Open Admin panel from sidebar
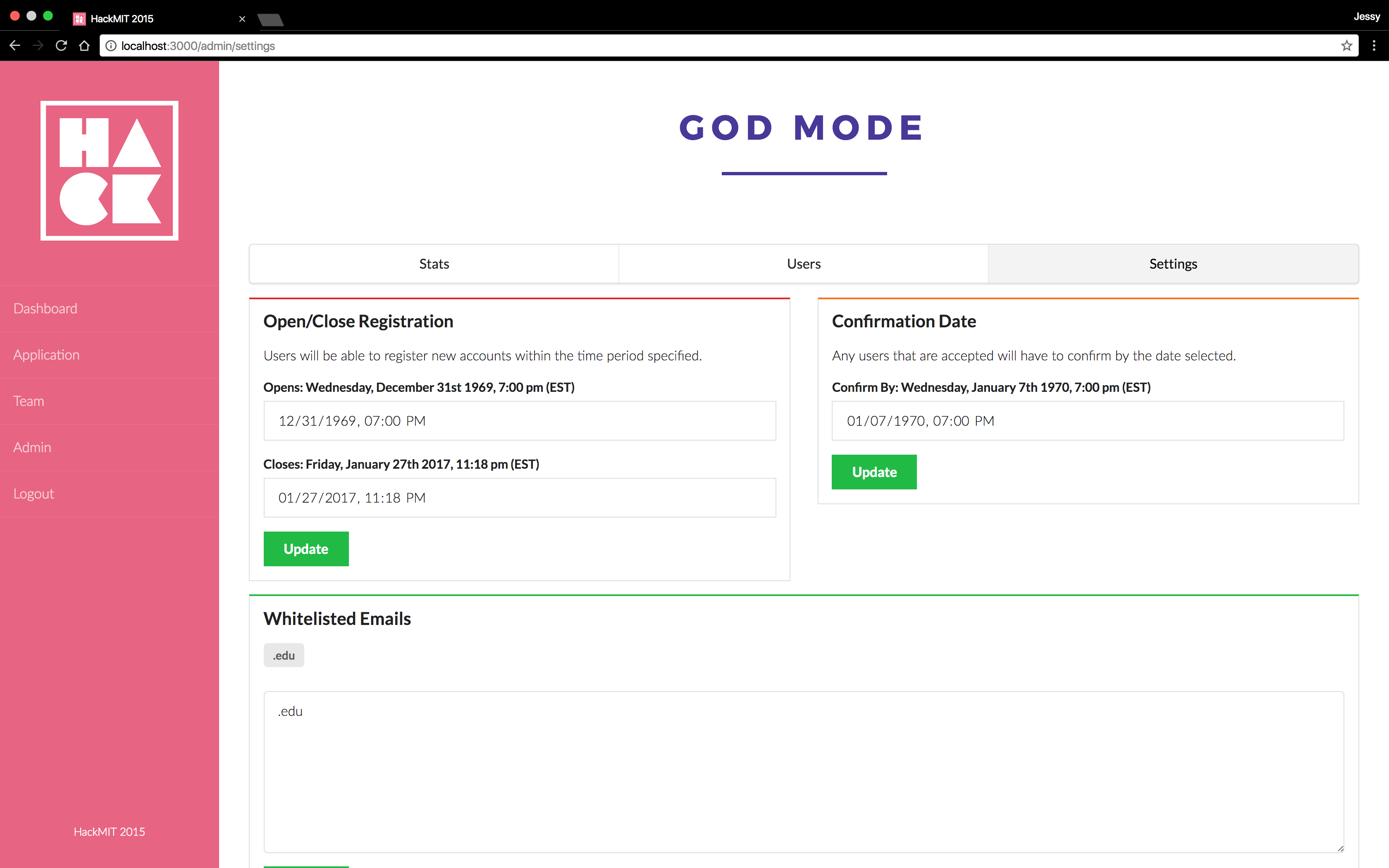1389x868 pixels. click(31, 447)
